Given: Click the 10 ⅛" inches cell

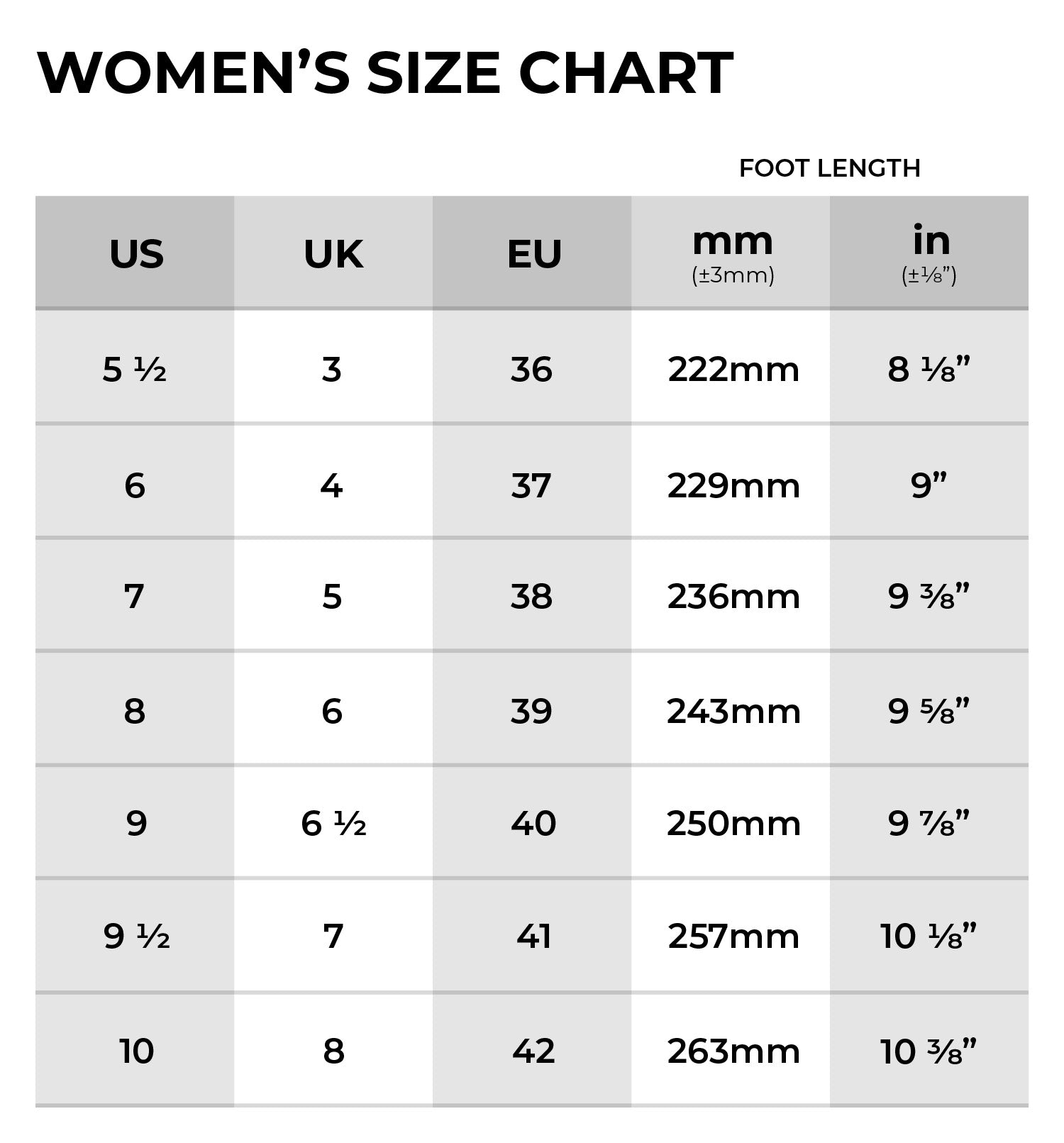Looking at the screenshot, I should coord(929,937).
